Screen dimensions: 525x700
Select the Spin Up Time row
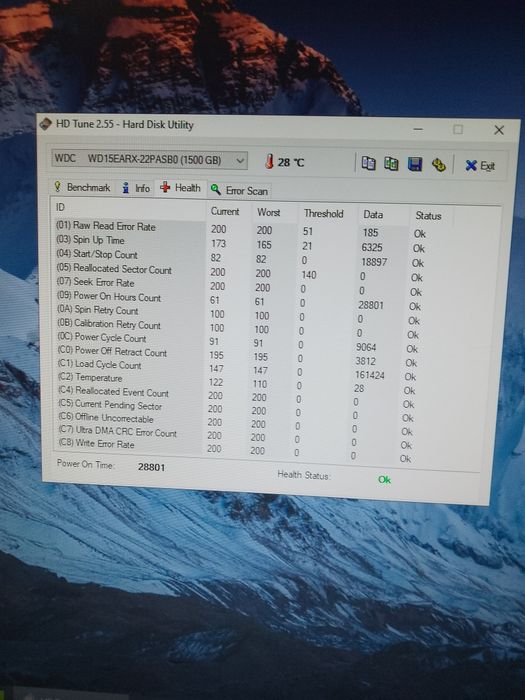242,244
